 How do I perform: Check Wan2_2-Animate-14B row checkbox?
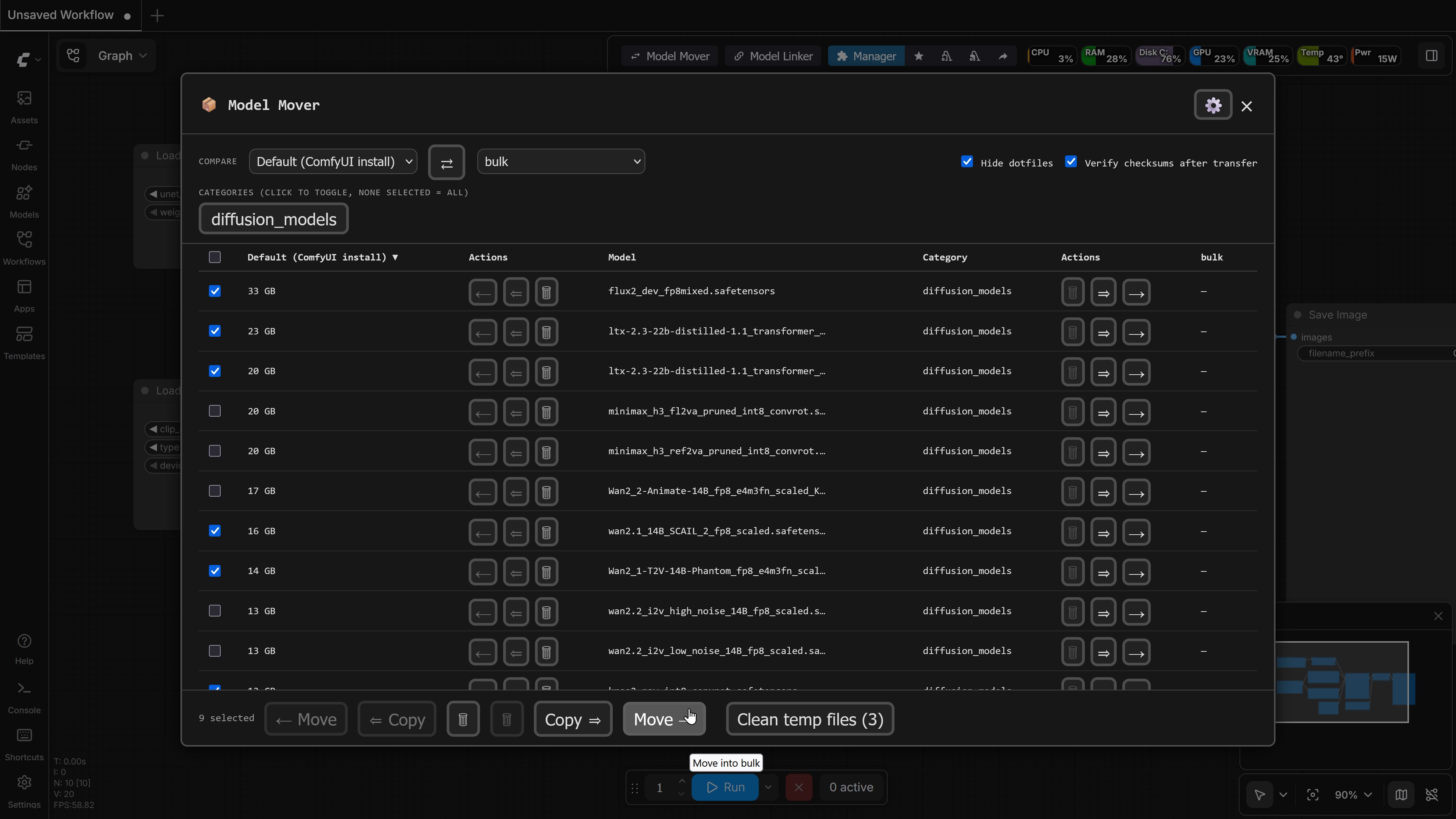coord(215,491)
